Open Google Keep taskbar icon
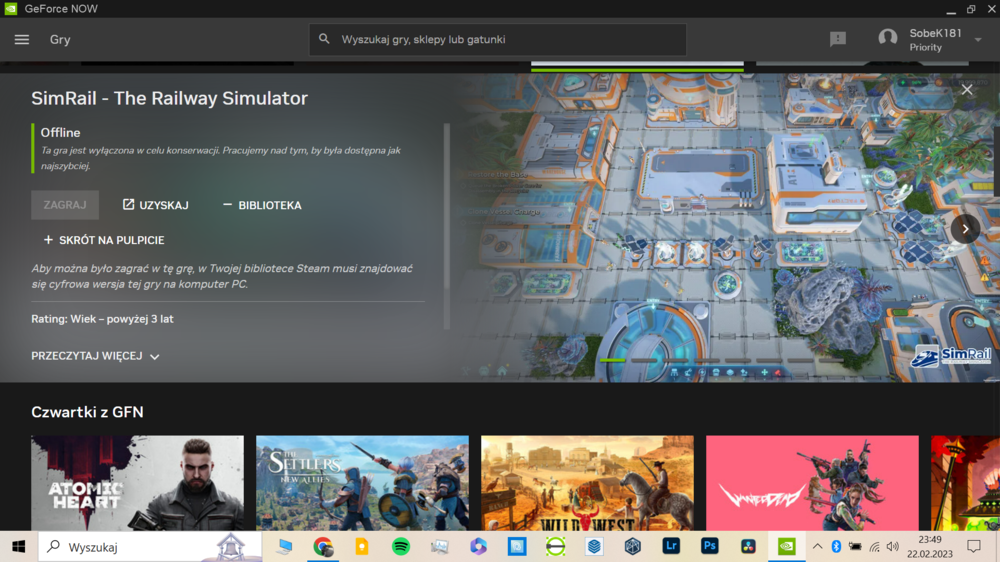The image size is (1000, 562). click(x=362, y=547)
